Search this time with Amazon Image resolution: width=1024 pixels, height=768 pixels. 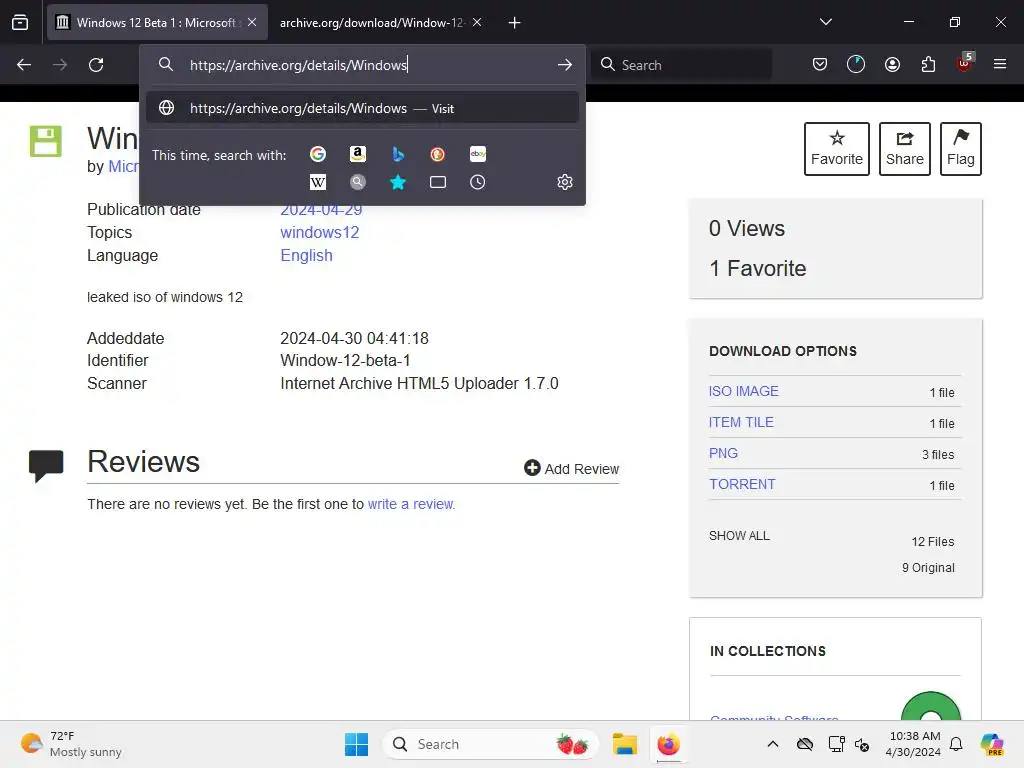(x=357, y=154)
